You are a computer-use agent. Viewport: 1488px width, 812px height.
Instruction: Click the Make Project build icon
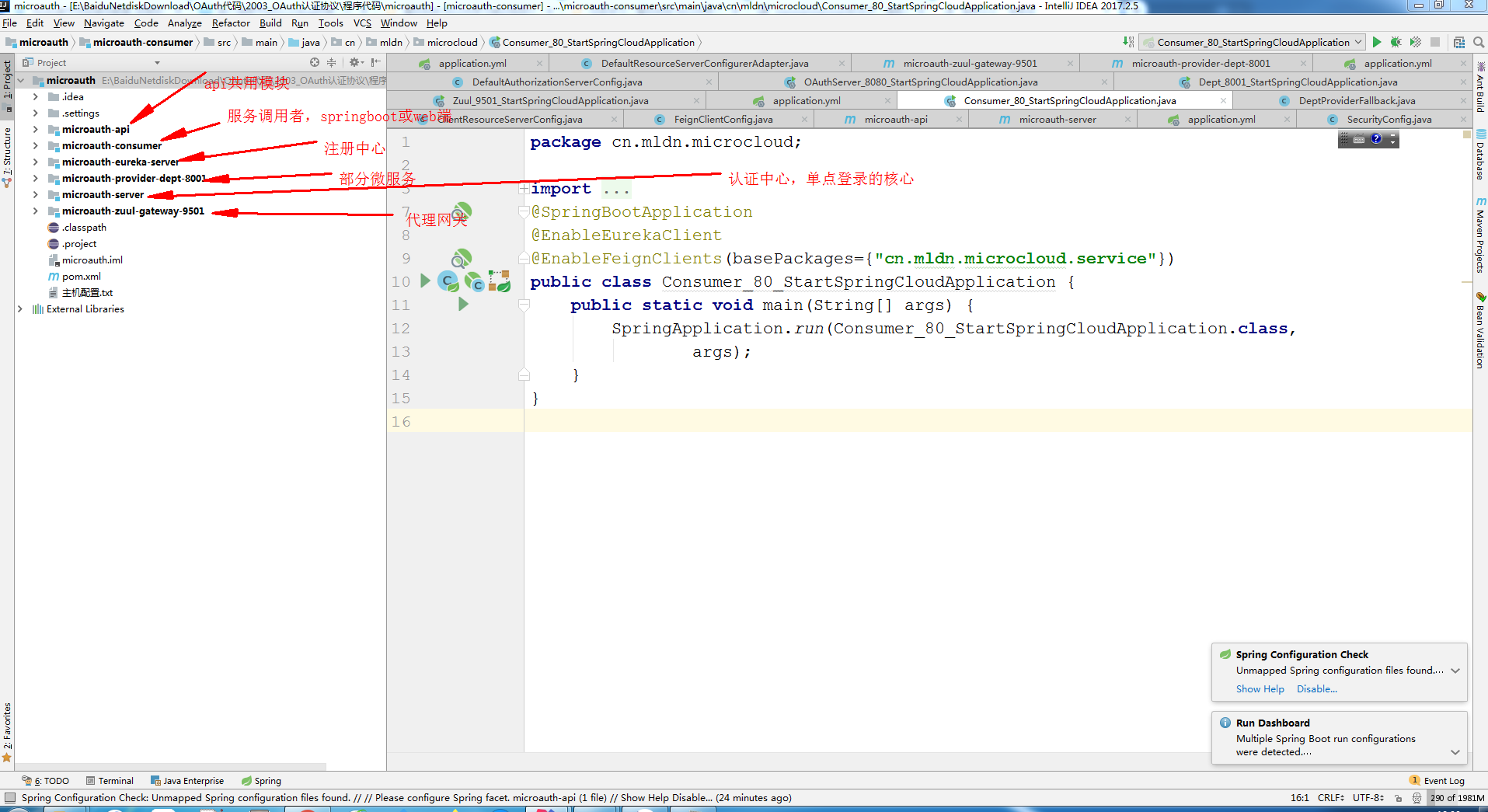click(x=1128, y=42)
